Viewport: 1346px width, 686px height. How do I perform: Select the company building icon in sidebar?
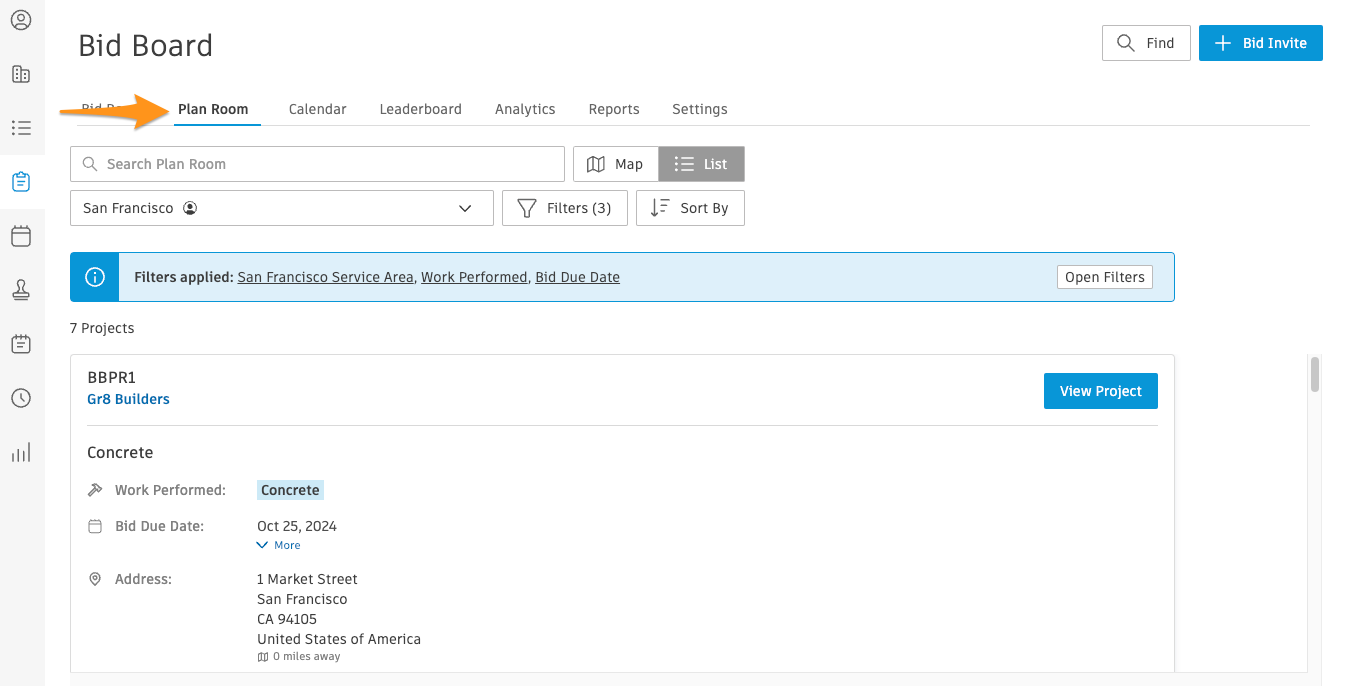21,73
